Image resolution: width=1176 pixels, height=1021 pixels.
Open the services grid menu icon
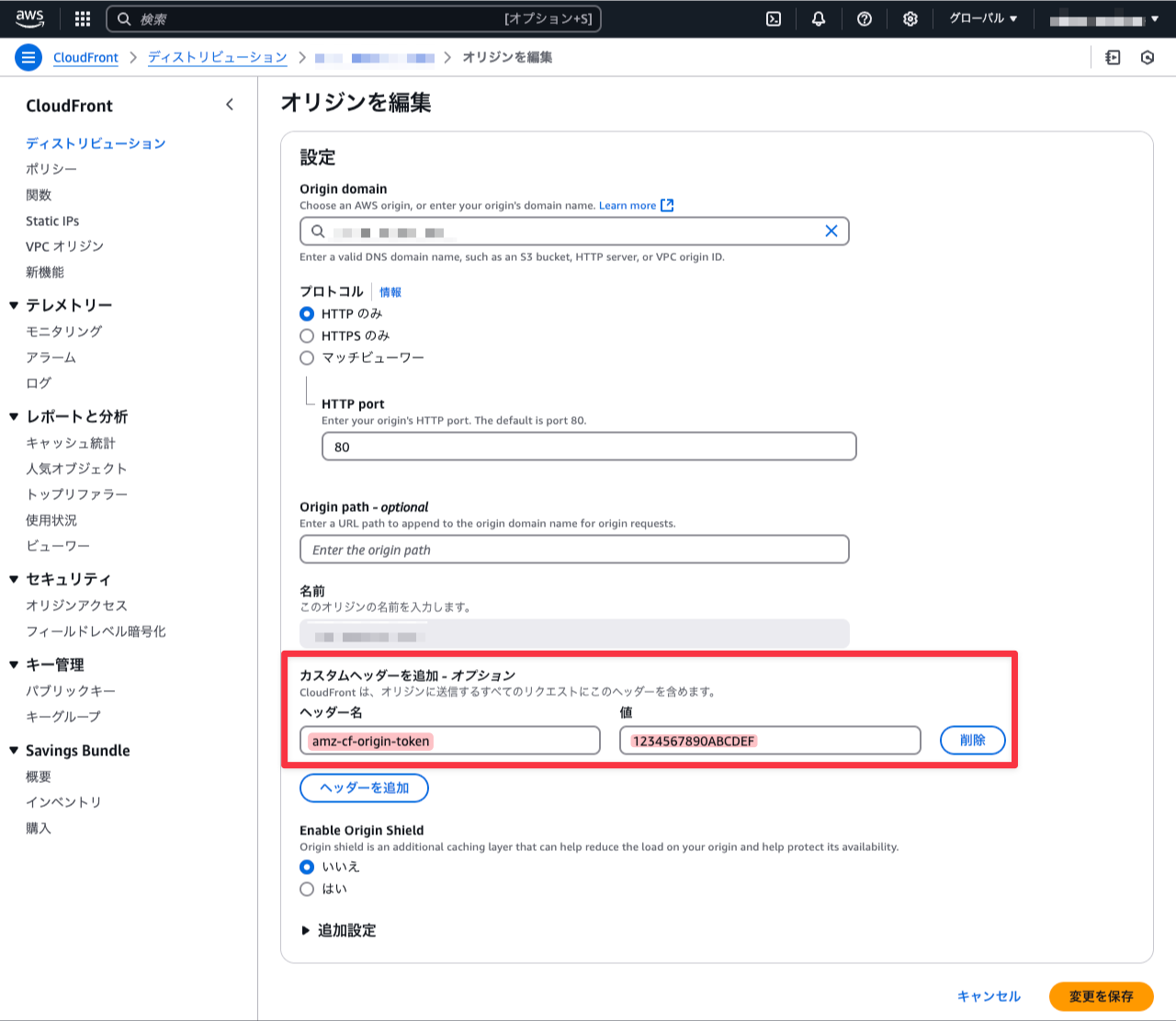coord(83,18)
